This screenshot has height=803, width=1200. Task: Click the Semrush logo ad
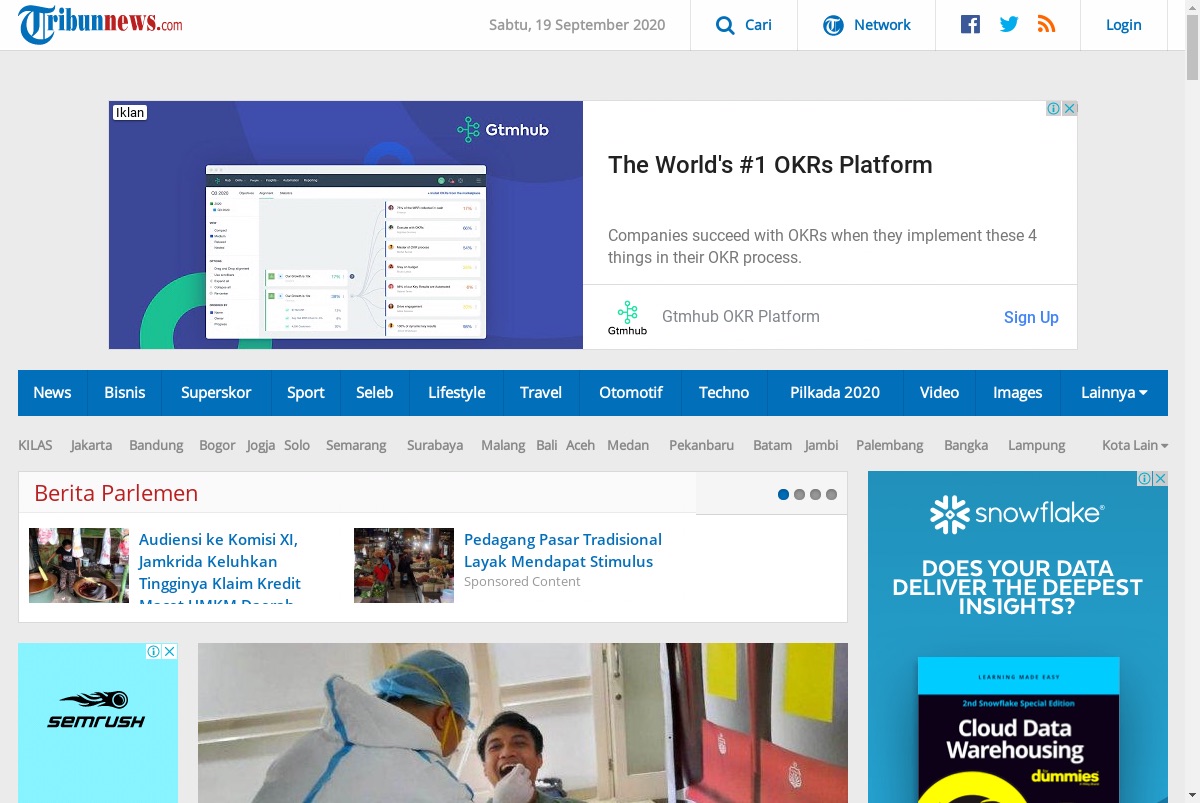click(x=96, y=709)
